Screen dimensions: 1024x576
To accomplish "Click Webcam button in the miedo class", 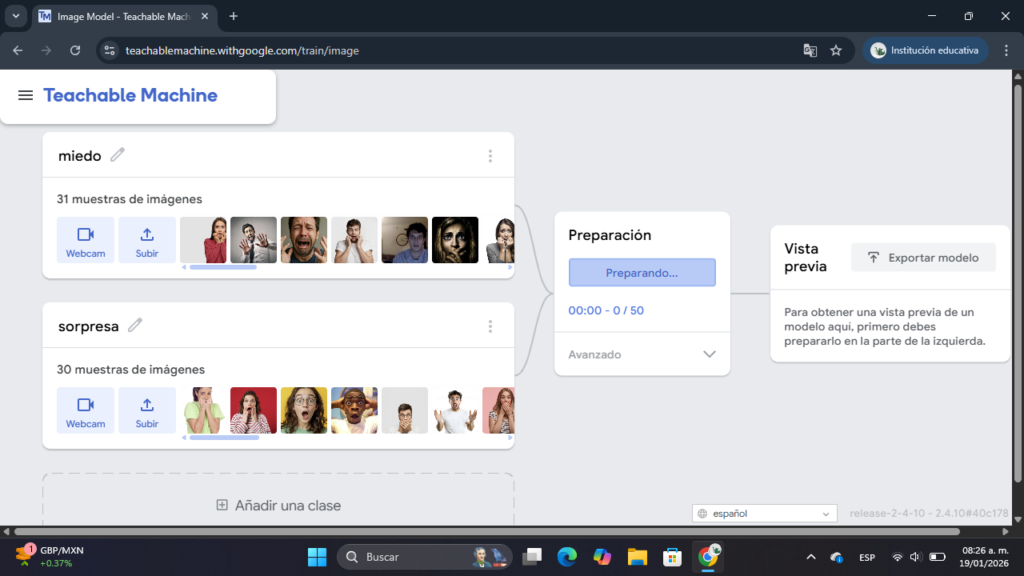I will (86, 240).
